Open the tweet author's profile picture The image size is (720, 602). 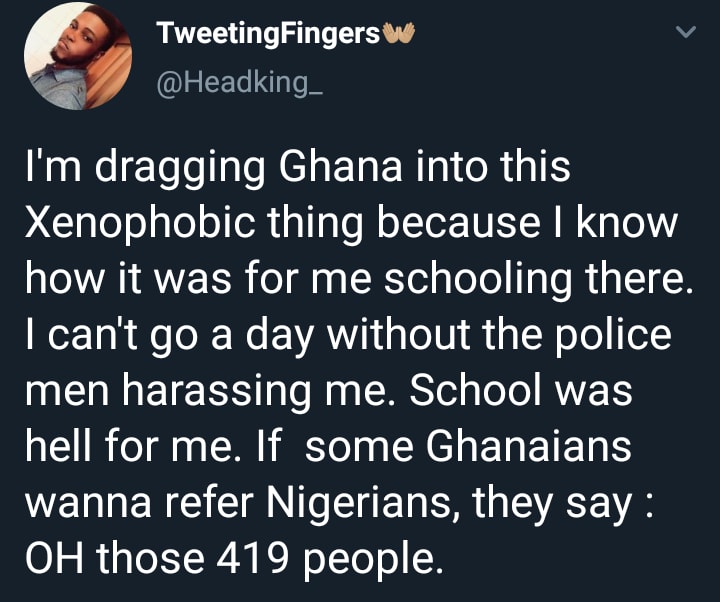pos(78,56)
